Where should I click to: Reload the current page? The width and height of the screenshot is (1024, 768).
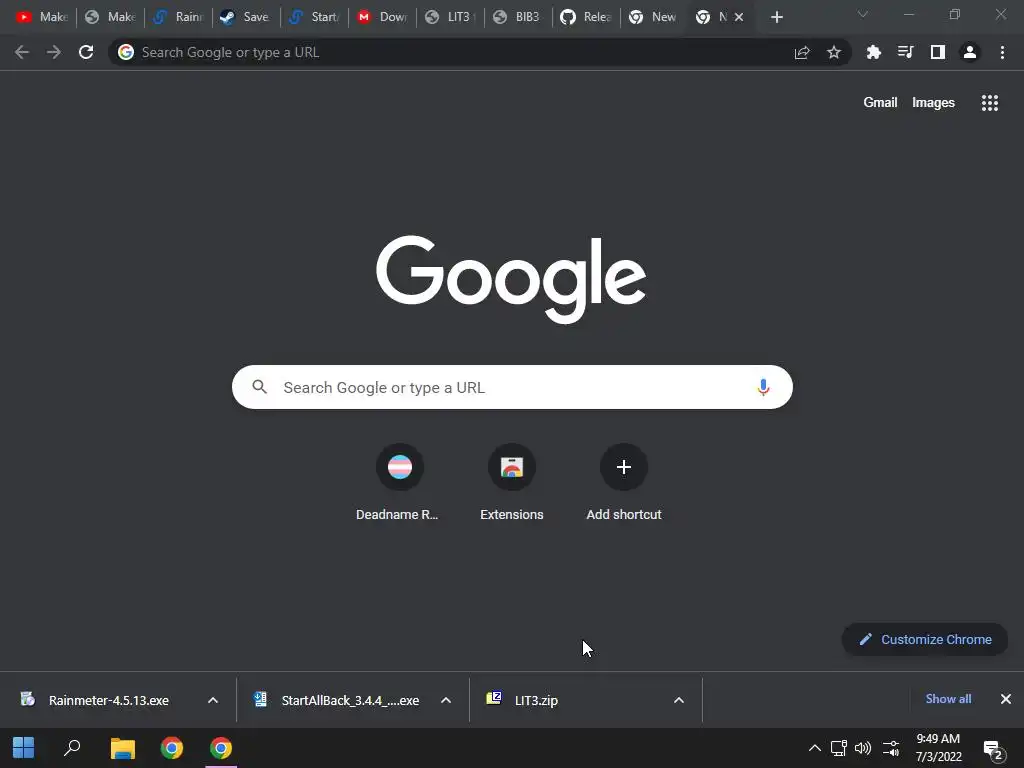click(x=86, y=52)
